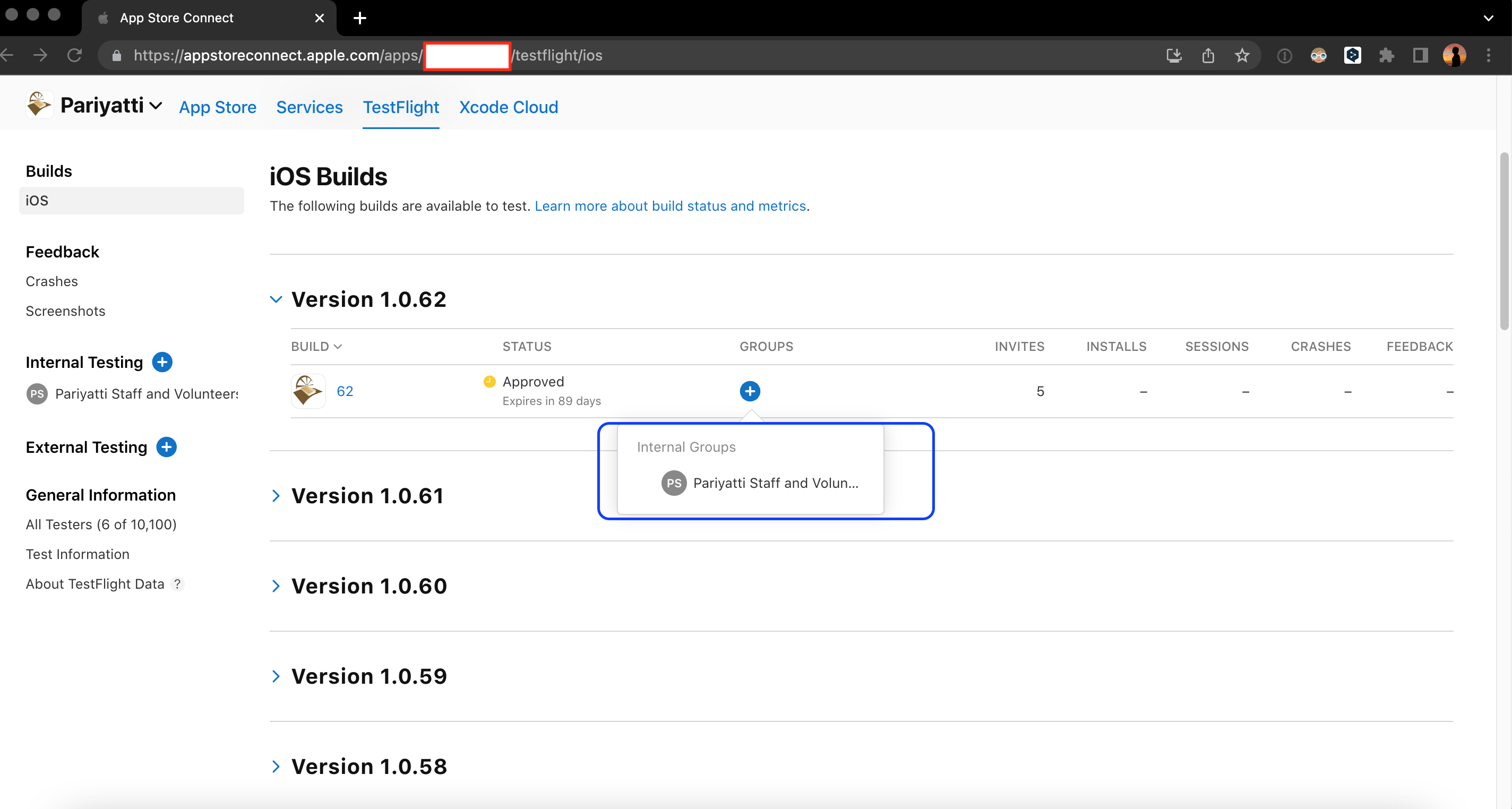This screenshot has height=809, width=1512.
Task: Expand the Version 1.0.58 section
Action: pos(276,767)
